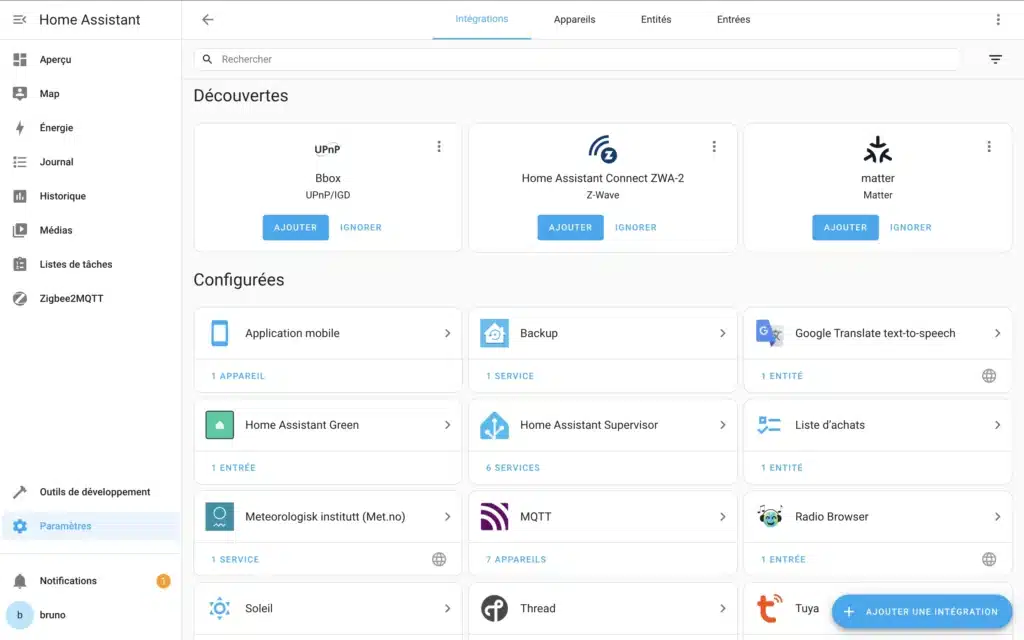Click the Liste d'achats checklist icon
The height and width of the screenshot is (640, 1024).
pyautogui.click(x=769, y=425)
